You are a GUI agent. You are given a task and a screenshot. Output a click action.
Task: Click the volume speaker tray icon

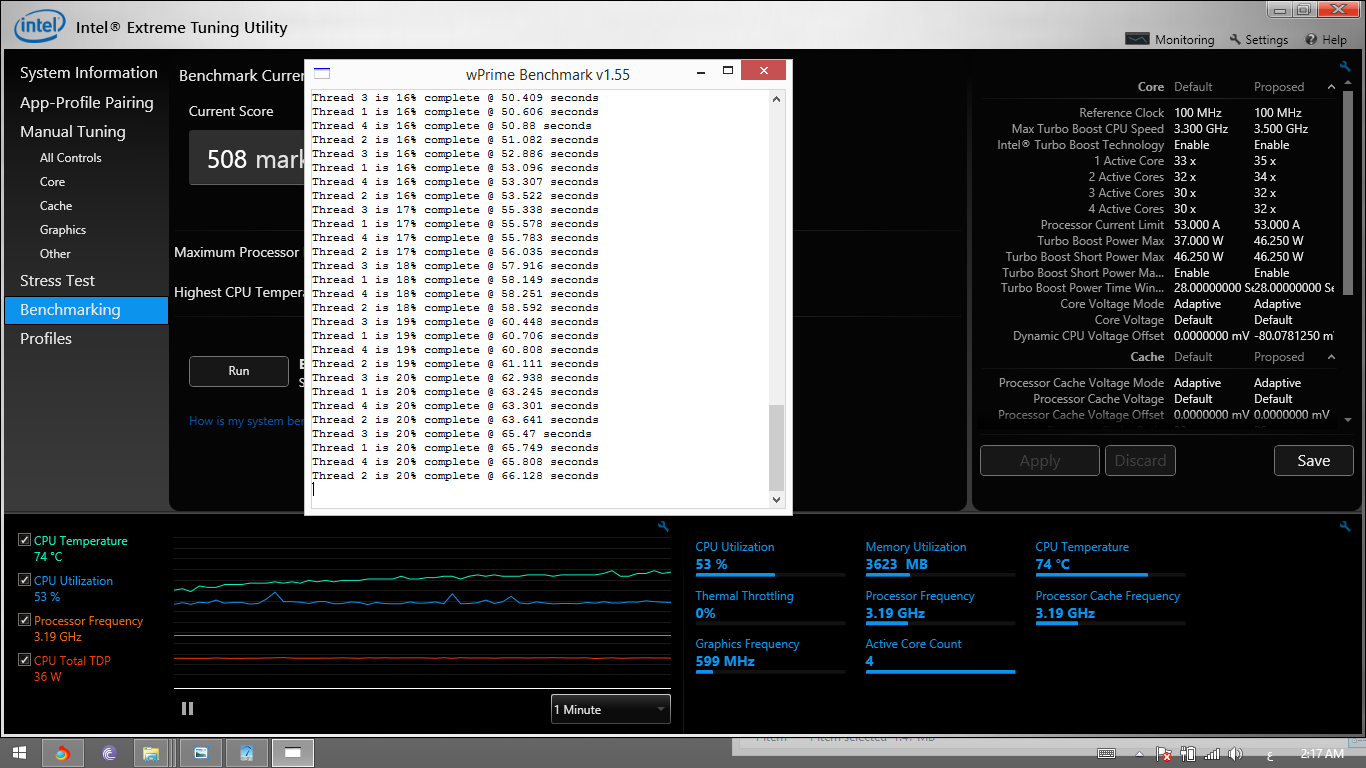[x=1236, y=753]
